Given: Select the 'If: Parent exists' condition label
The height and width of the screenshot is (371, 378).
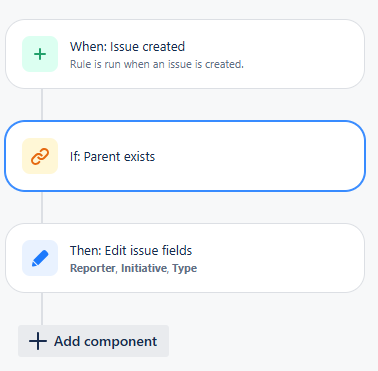Looking at the screenshot, I should 112,156.
